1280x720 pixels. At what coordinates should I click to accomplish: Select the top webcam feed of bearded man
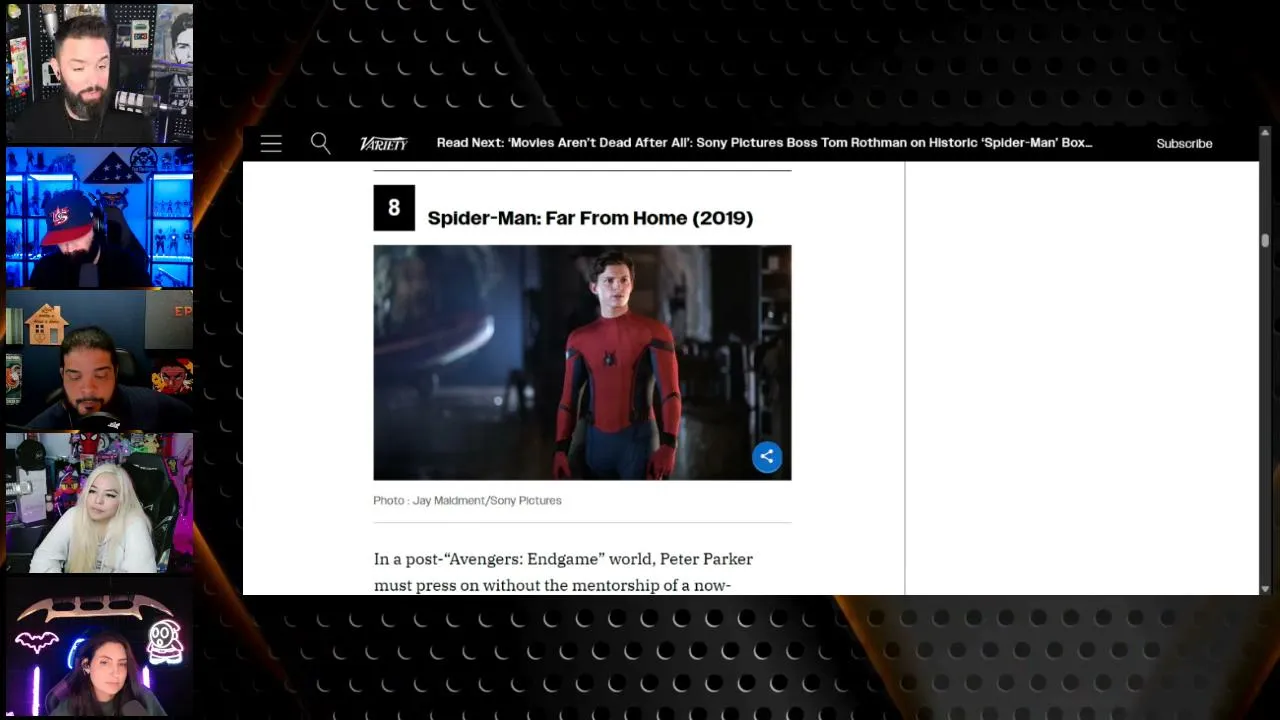coord(99,73)
